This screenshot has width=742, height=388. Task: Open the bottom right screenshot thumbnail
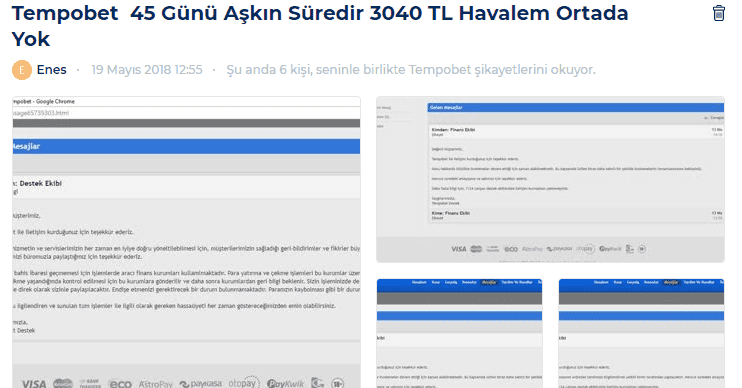click(642, 334)
